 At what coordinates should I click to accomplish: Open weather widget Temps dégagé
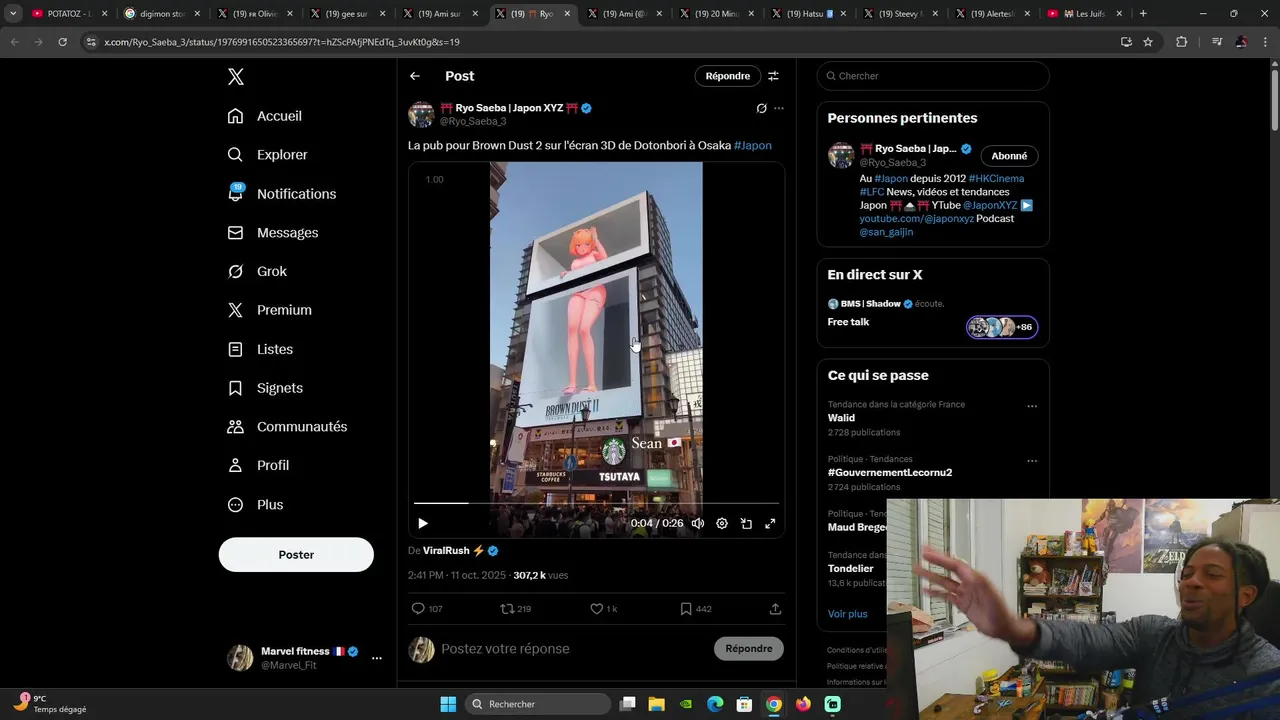tap(50, 704)
